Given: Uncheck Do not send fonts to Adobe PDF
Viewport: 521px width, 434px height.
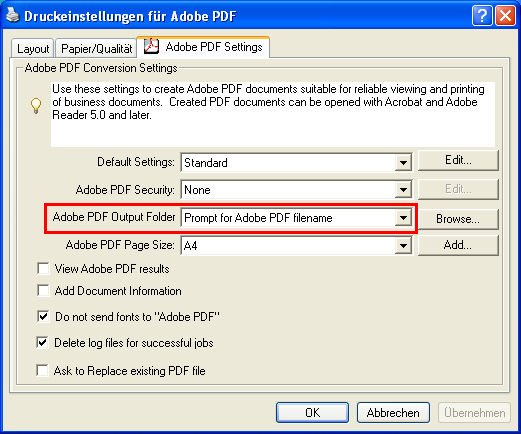Looking at the screenshot, I should coord(43,316).
